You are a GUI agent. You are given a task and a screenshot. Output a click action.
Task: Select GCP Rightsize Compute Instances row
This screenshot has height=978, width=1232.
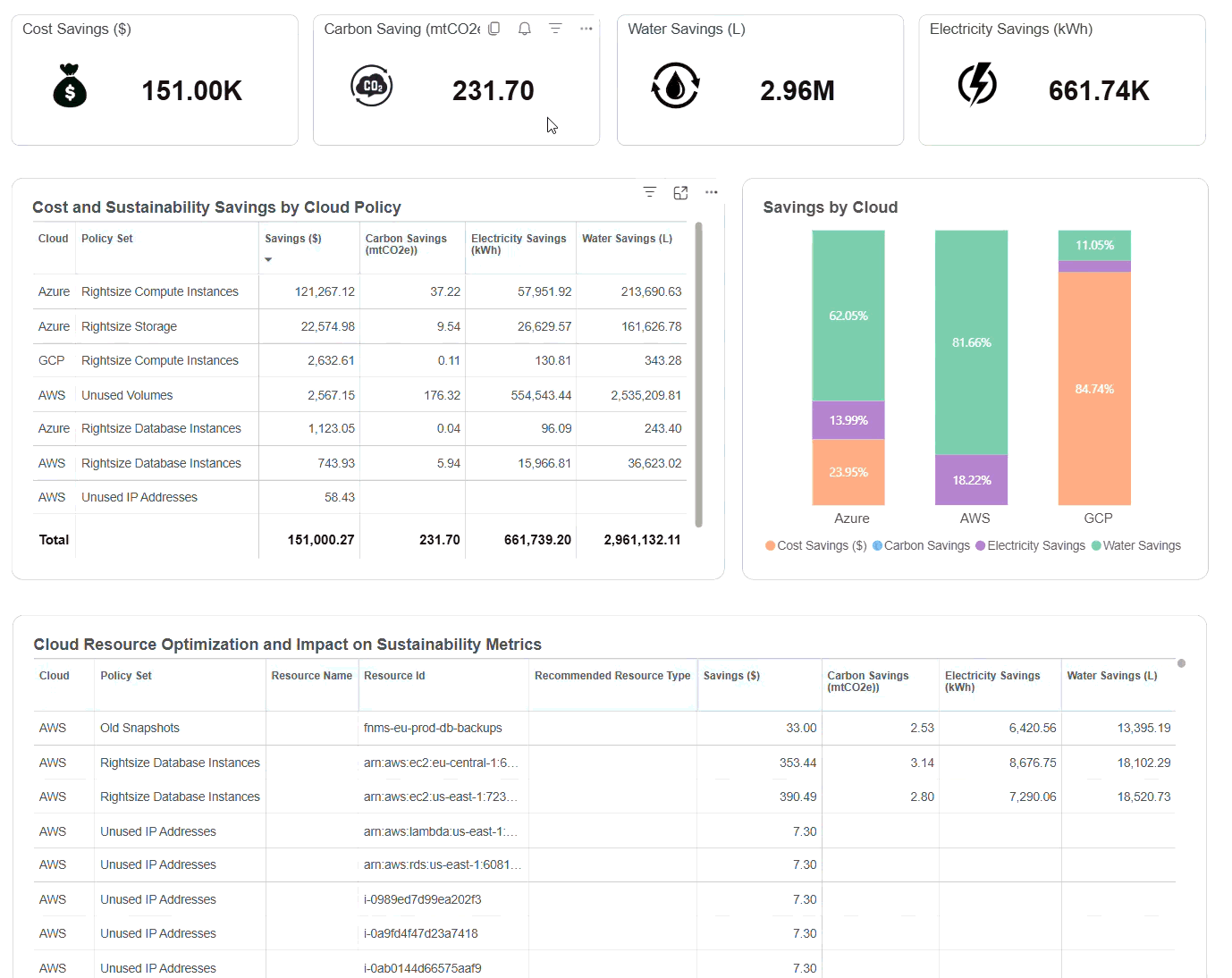(359, 360)
